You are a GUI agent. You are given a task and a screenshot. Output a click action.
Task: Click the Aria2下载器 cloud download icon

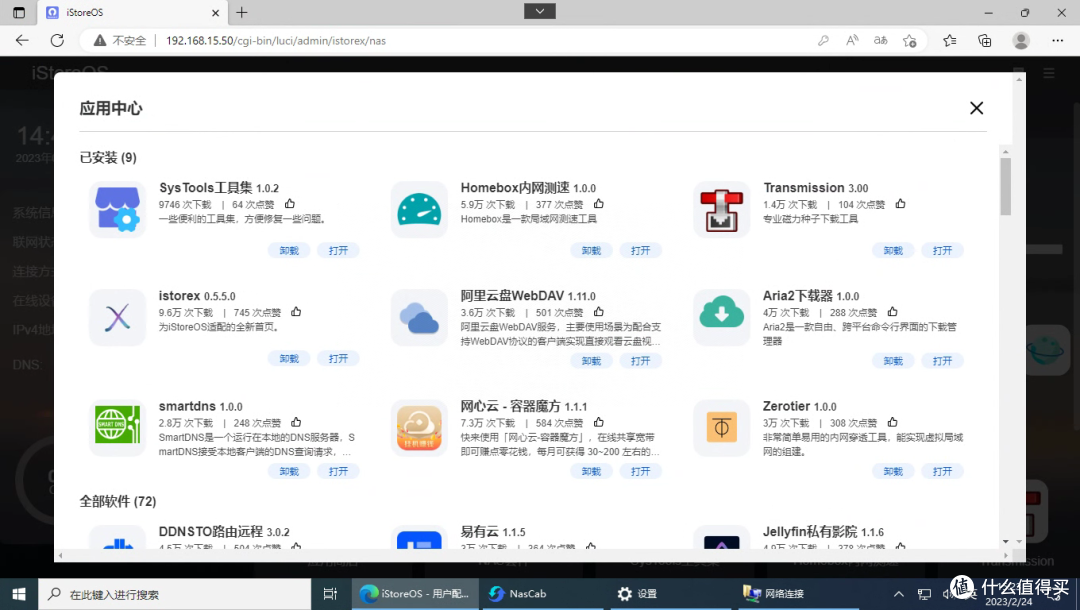720,318
